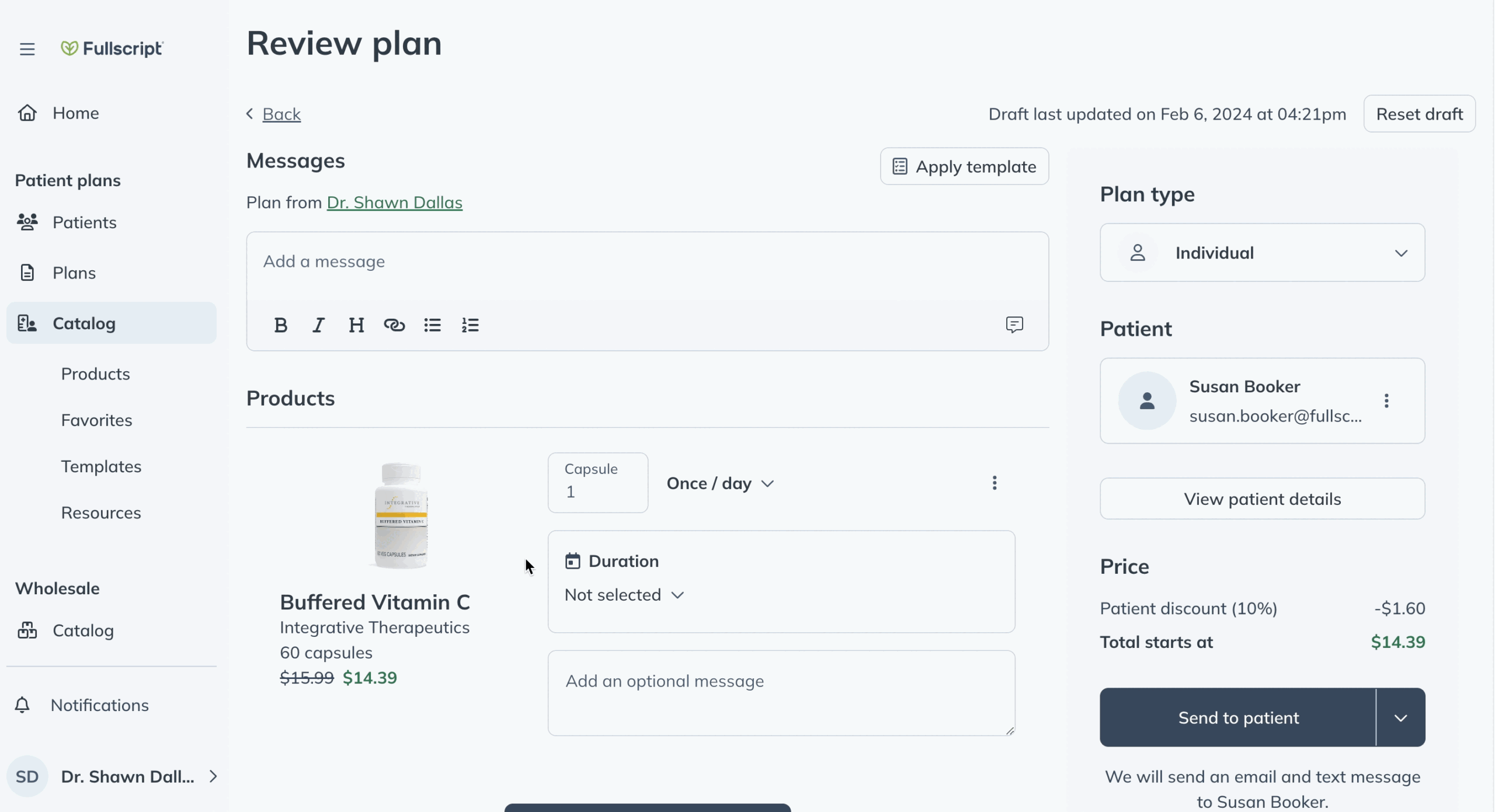
Task: Click the Dr. Shawn Dallas hyperlink
Action: (x=394, y=202)
